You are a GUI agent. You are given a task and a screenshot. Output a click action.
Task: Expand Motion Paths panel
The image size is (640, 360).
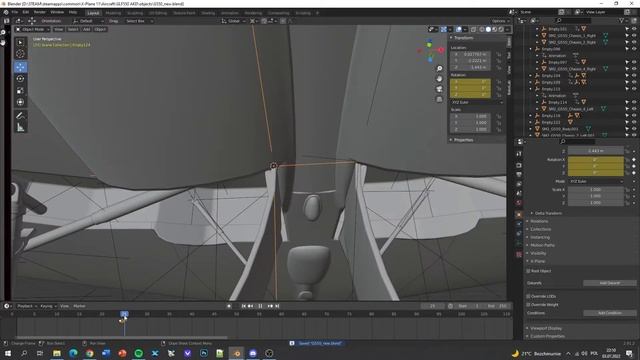(542, 245)
